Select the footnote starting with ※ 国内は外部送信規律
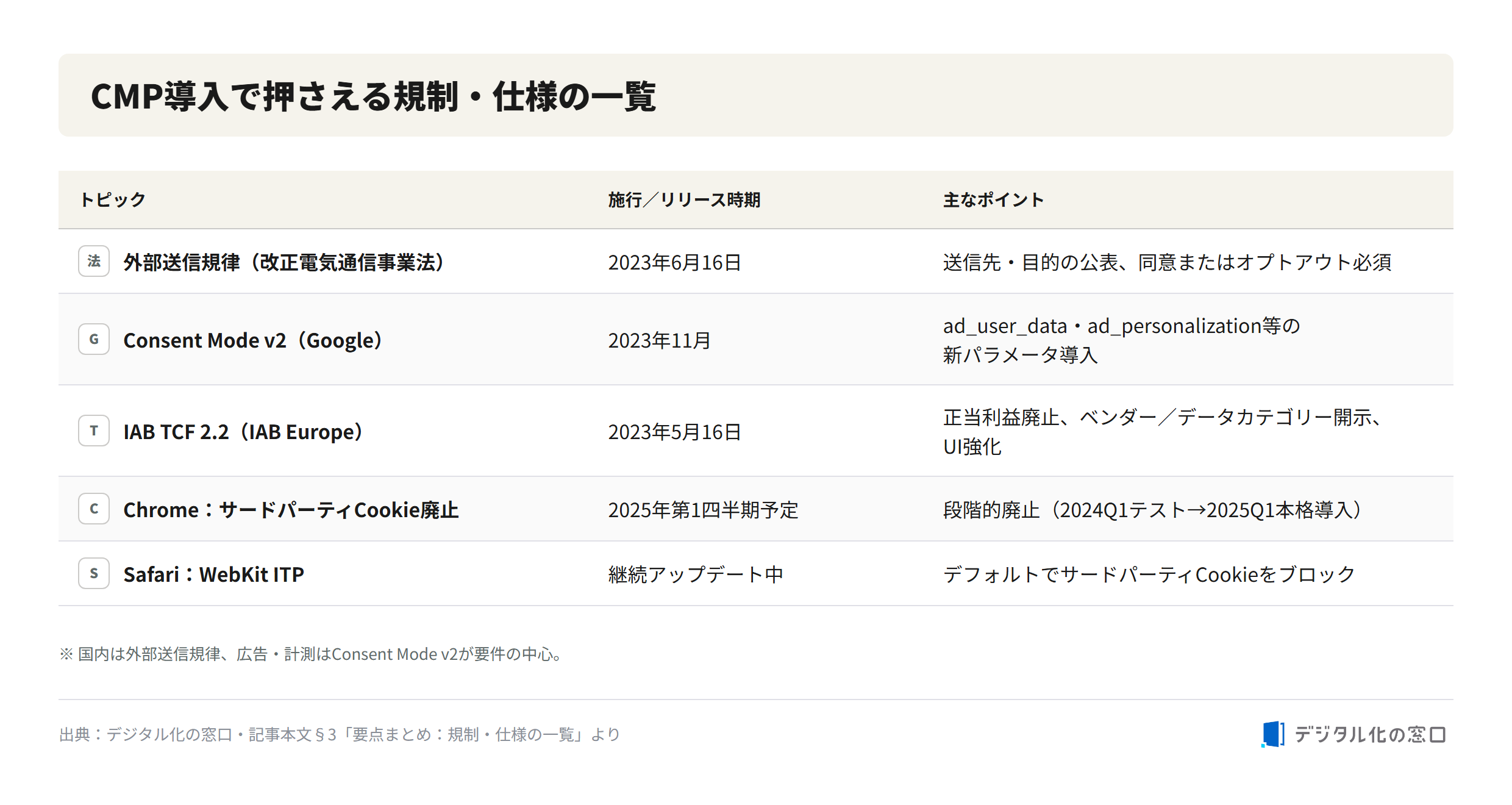The width and height of the screenshot is (1512, 805). click(x=310, y=654)
